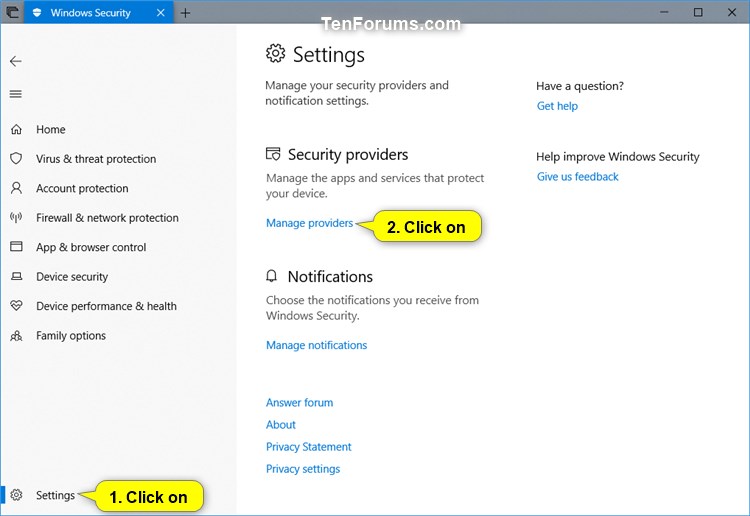Click the Security providers heading text

tap(348, 154)
